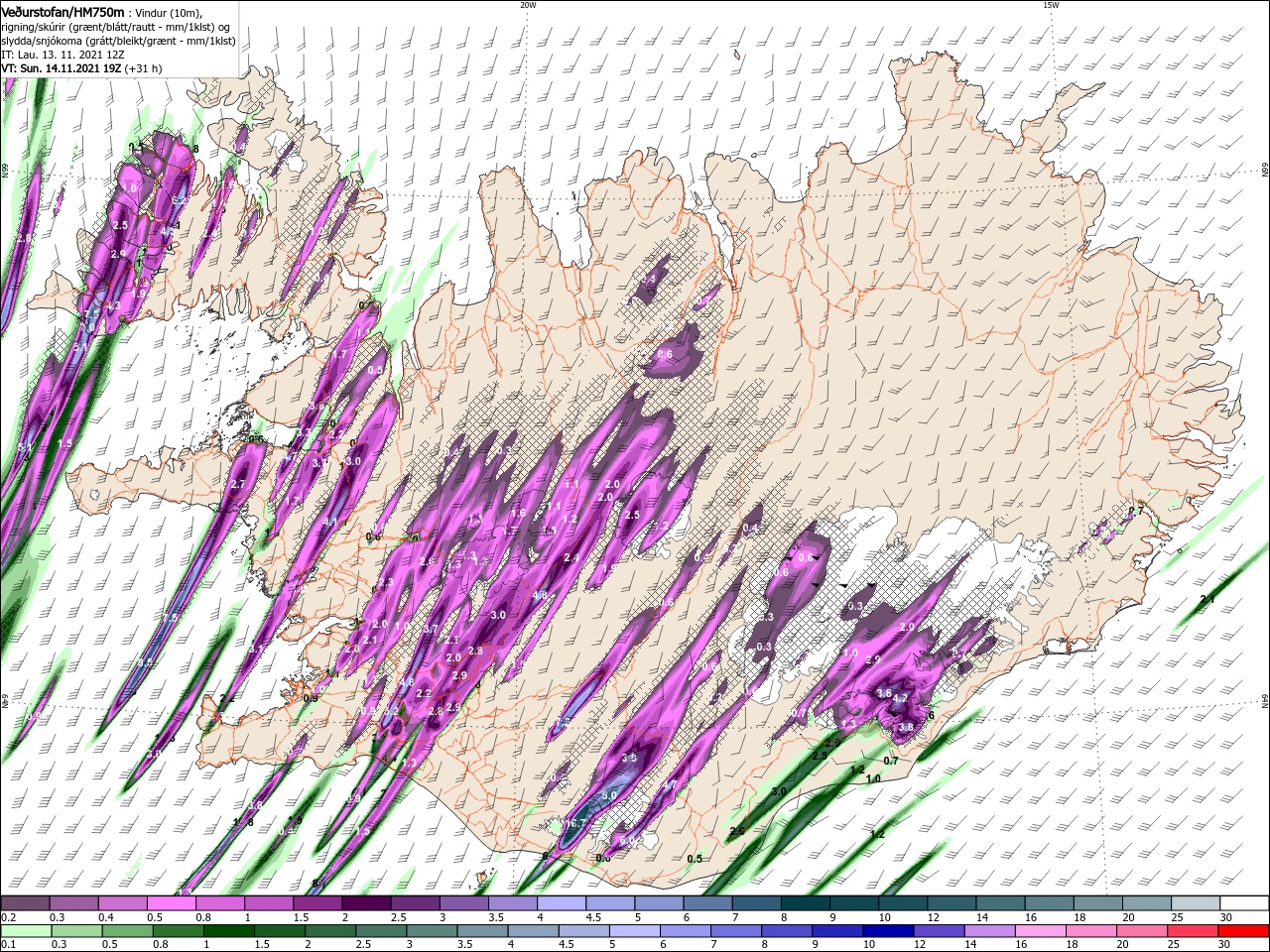Select dark purple snow swatch between 2 and 2.5
The height and width of the screenshot is (952, 1270).
(x=366, y=903)
